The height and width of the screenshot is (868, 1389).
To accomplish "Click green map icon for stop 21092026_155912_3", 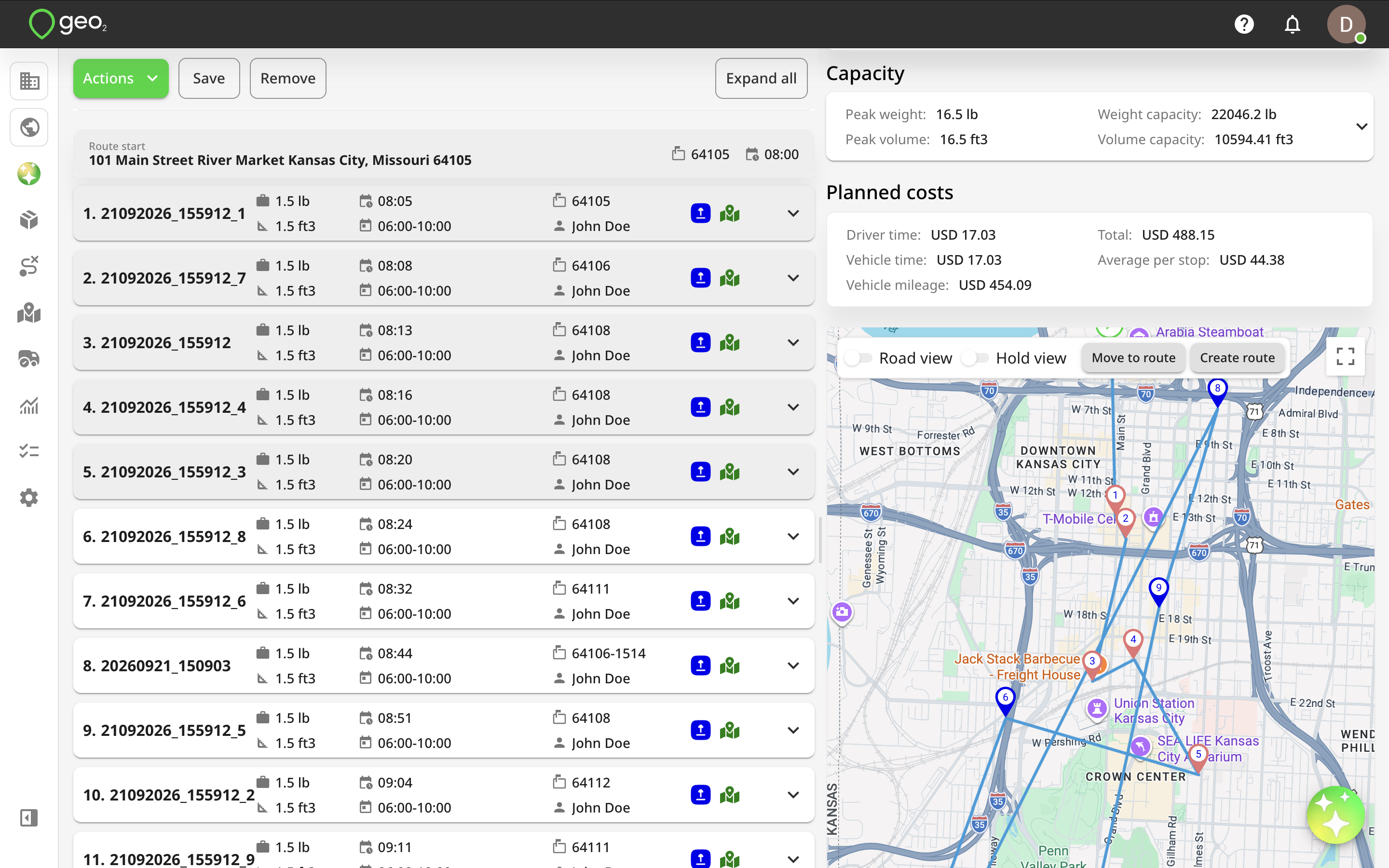I will pyautogui.click(x=730, y=472).
